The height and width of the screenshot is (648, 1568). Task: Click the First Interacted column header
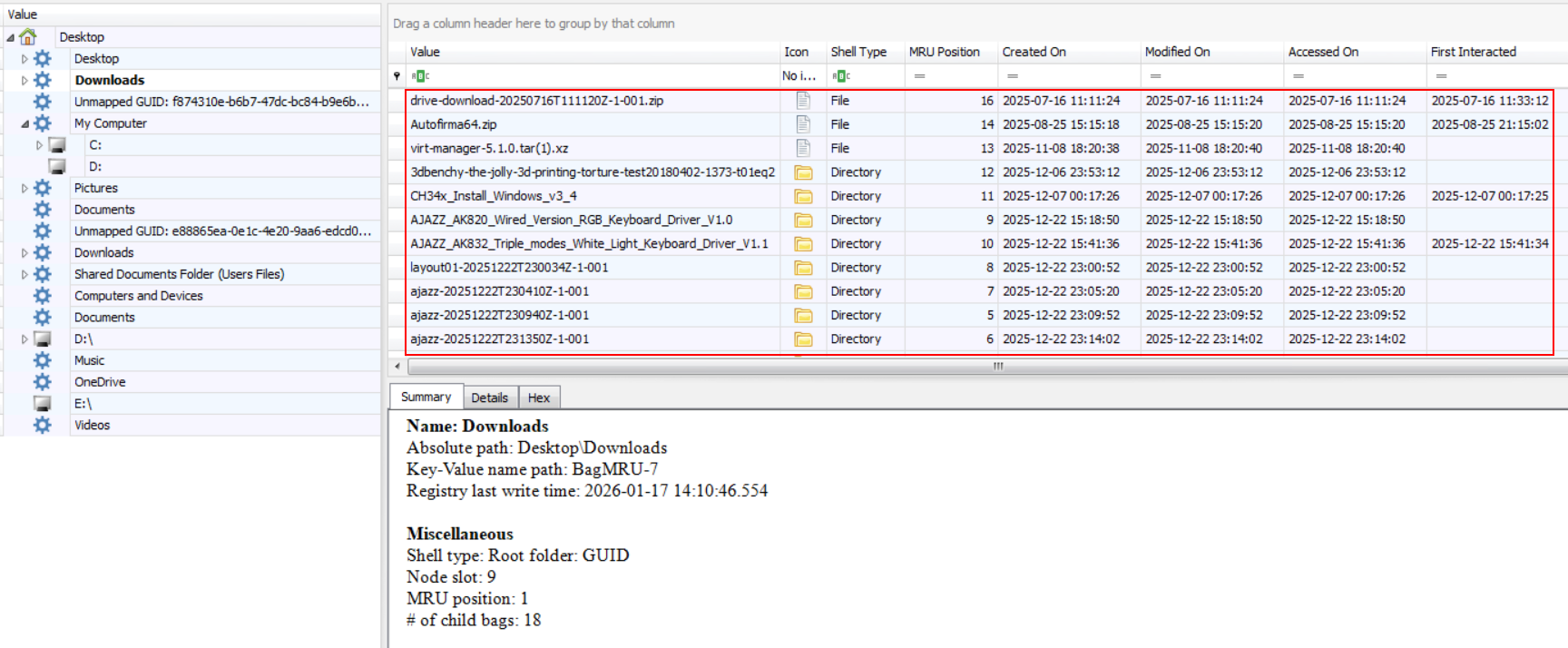pyautogui.click(x=1473, y=52)
